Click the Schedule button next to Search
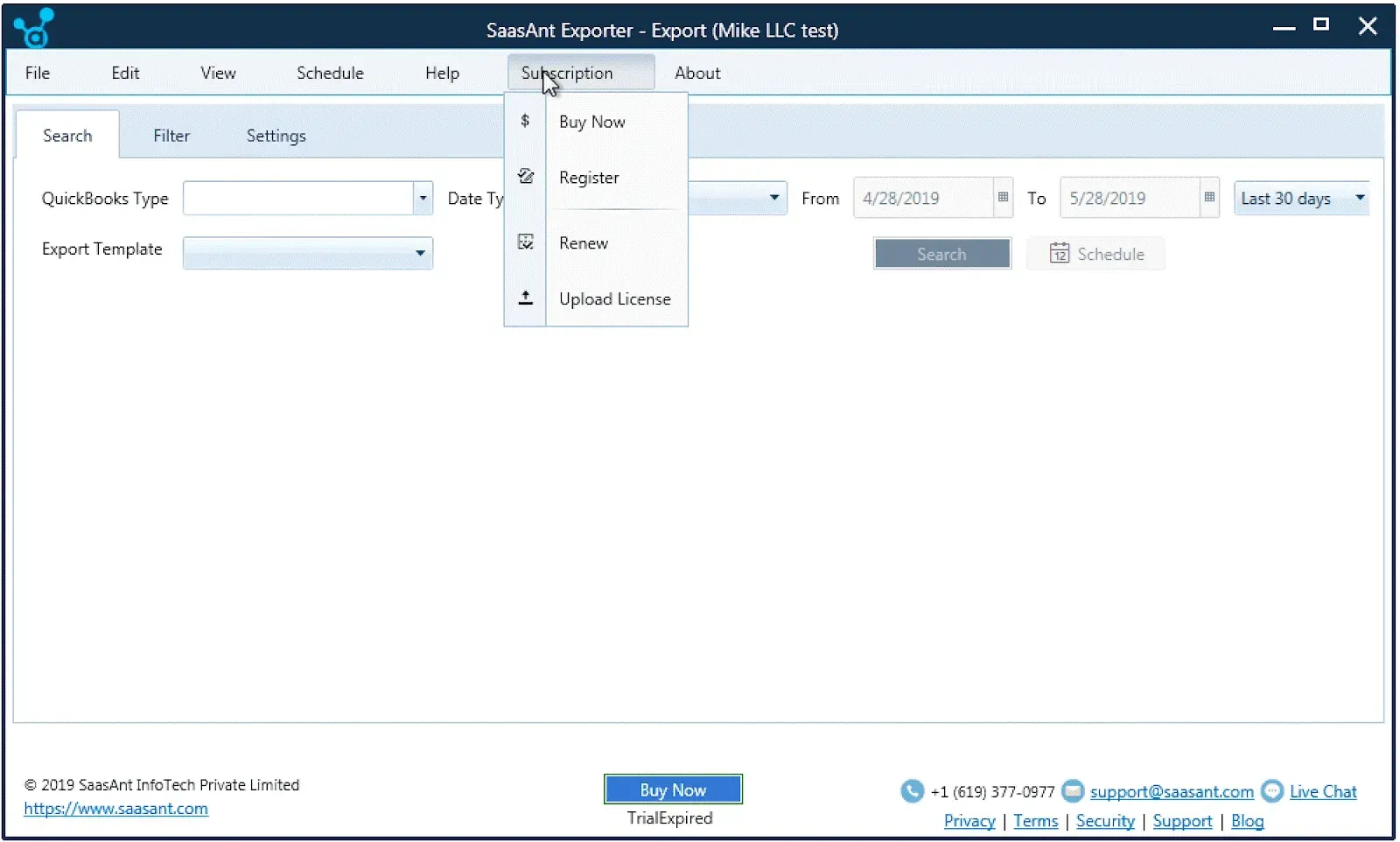The height and width of the screenshot is (842, 1400). click(x=1095, y=254)
